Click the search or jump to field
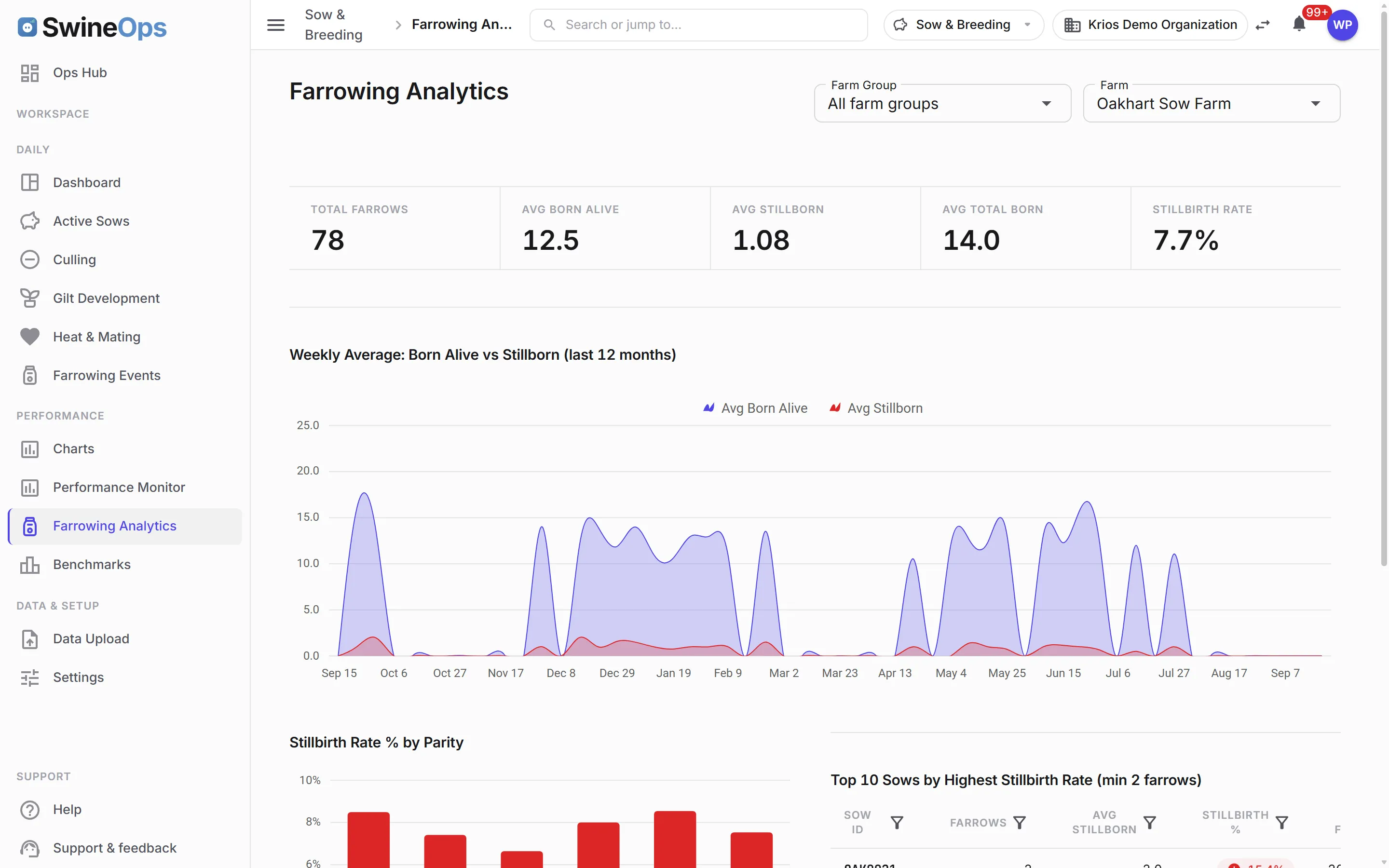This screenshot has height=868, width=1389. [698, 25]
